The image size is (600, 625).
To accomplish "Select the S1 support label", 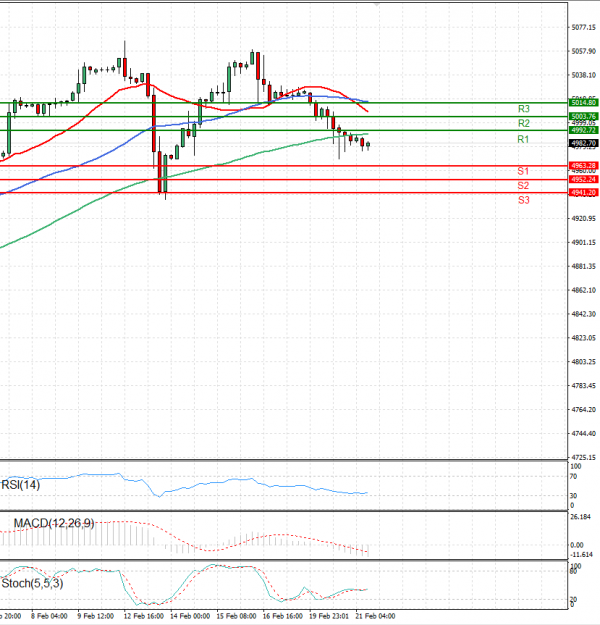I will 523,171.
